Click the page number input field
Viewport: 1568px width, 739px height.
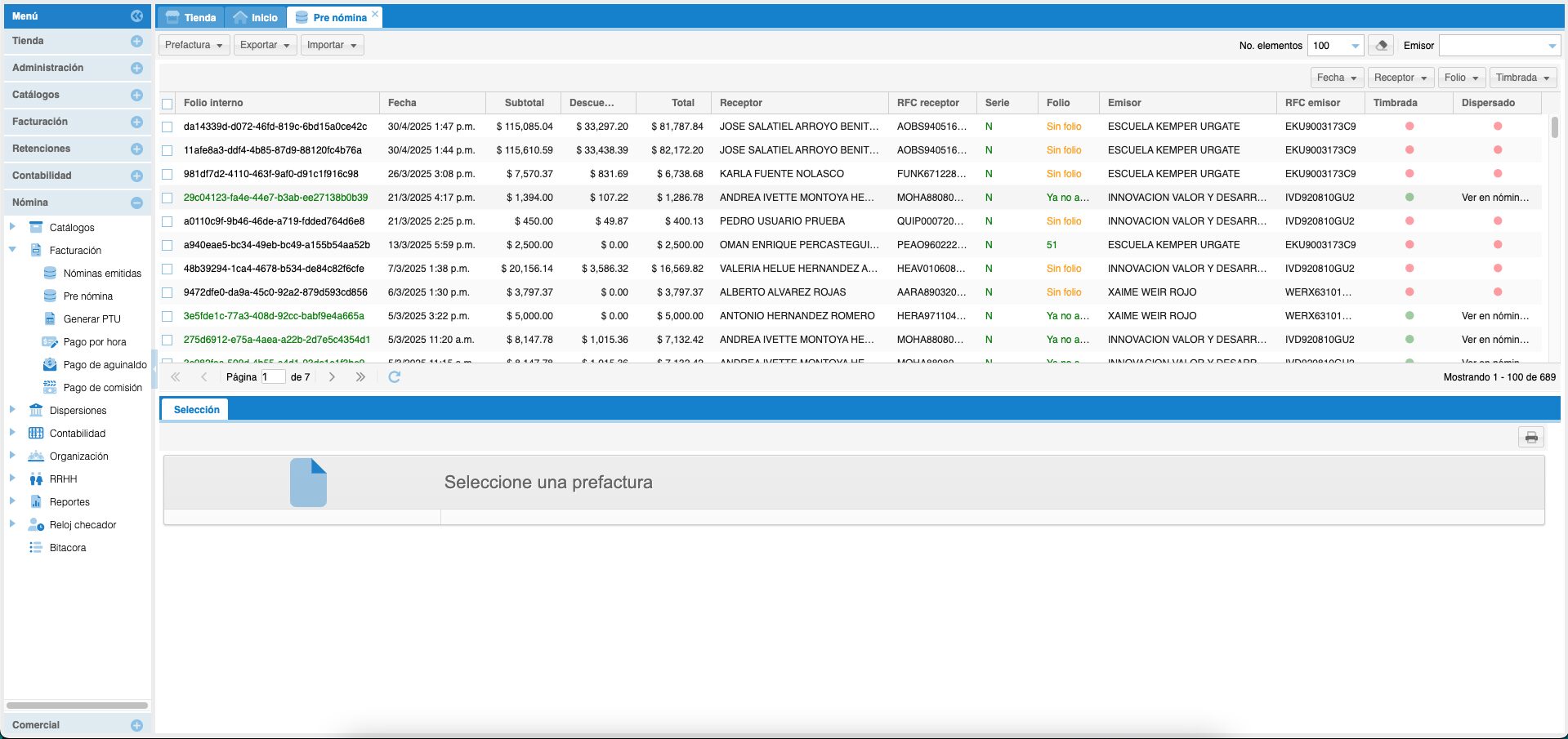click(273, 376)
